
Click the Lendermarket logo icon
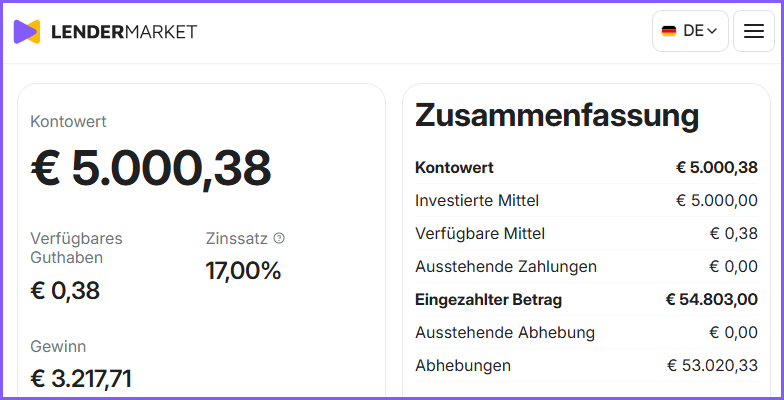click(27, 32)
